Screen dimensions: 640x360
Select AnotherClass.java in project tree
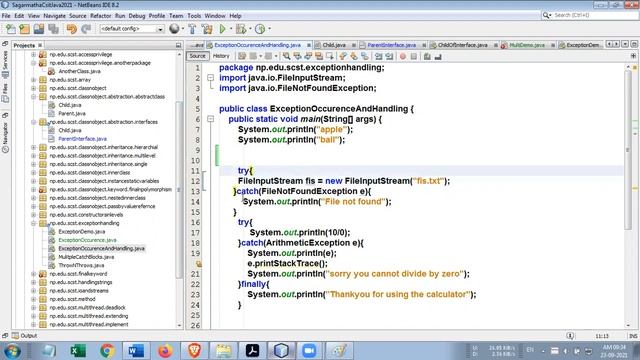[79, 71]
